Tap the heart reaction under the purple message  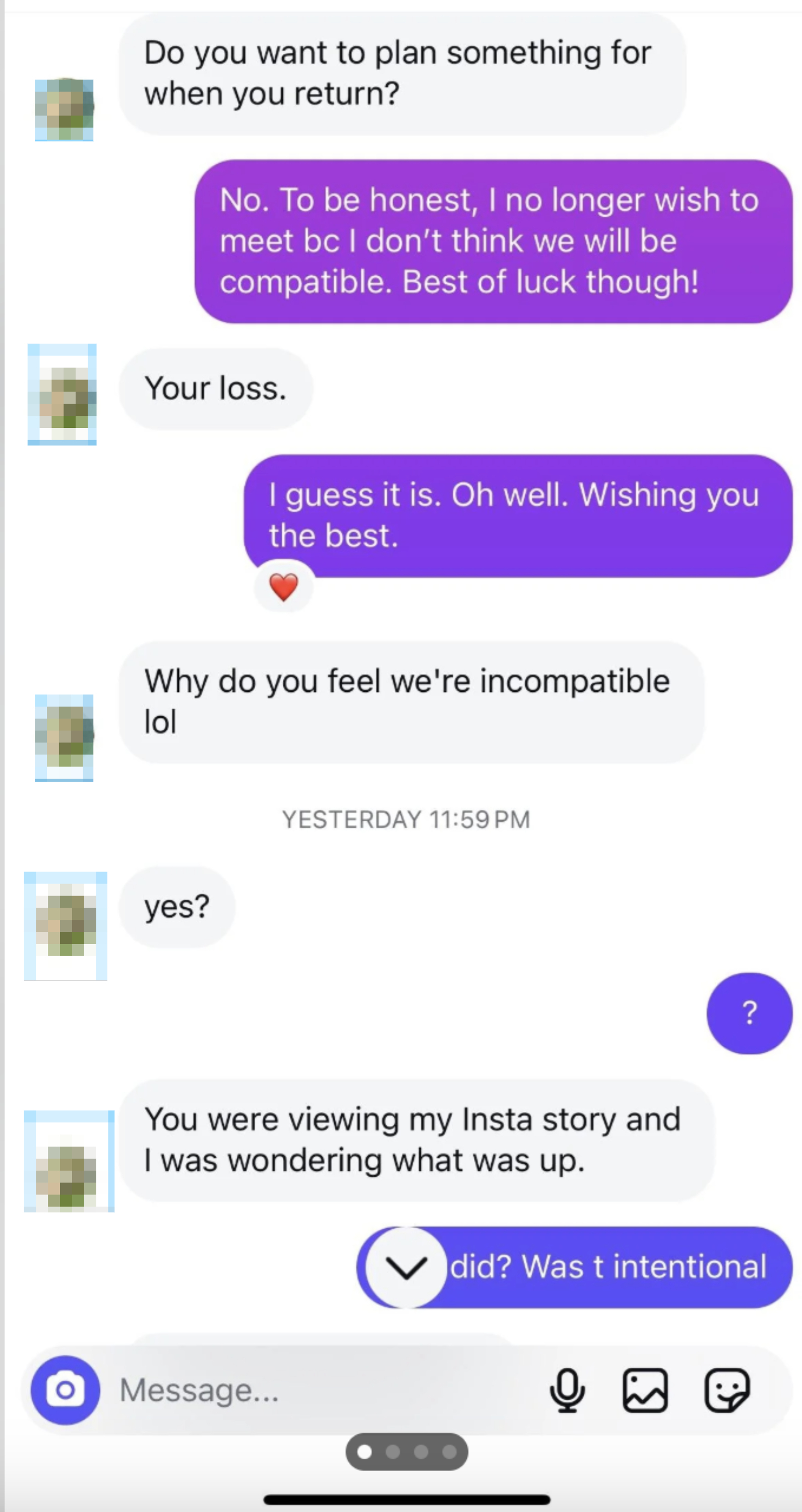tap(284, 586)
